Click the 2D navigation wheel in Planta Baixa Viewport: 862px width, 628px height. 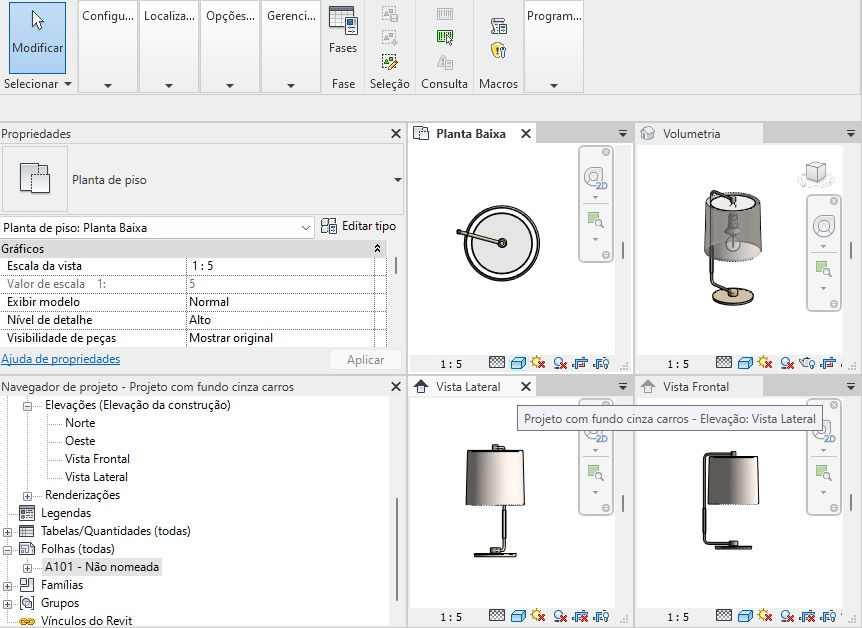pyautogui.click(x=596, y=178)
